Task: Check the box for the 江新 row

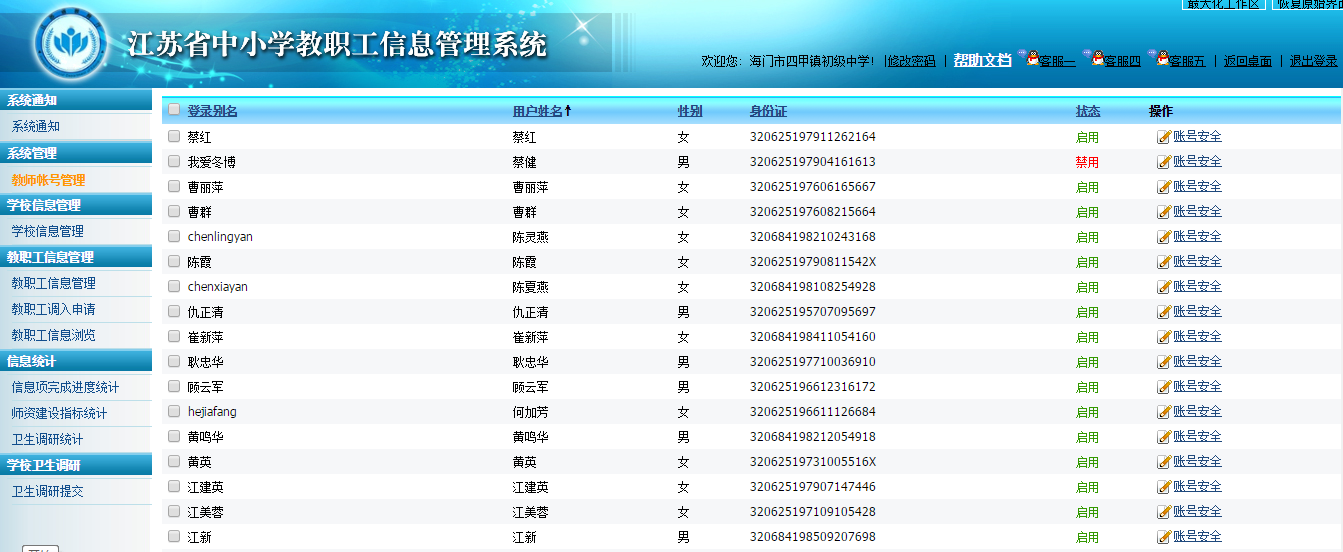Action: pos(174,536)
